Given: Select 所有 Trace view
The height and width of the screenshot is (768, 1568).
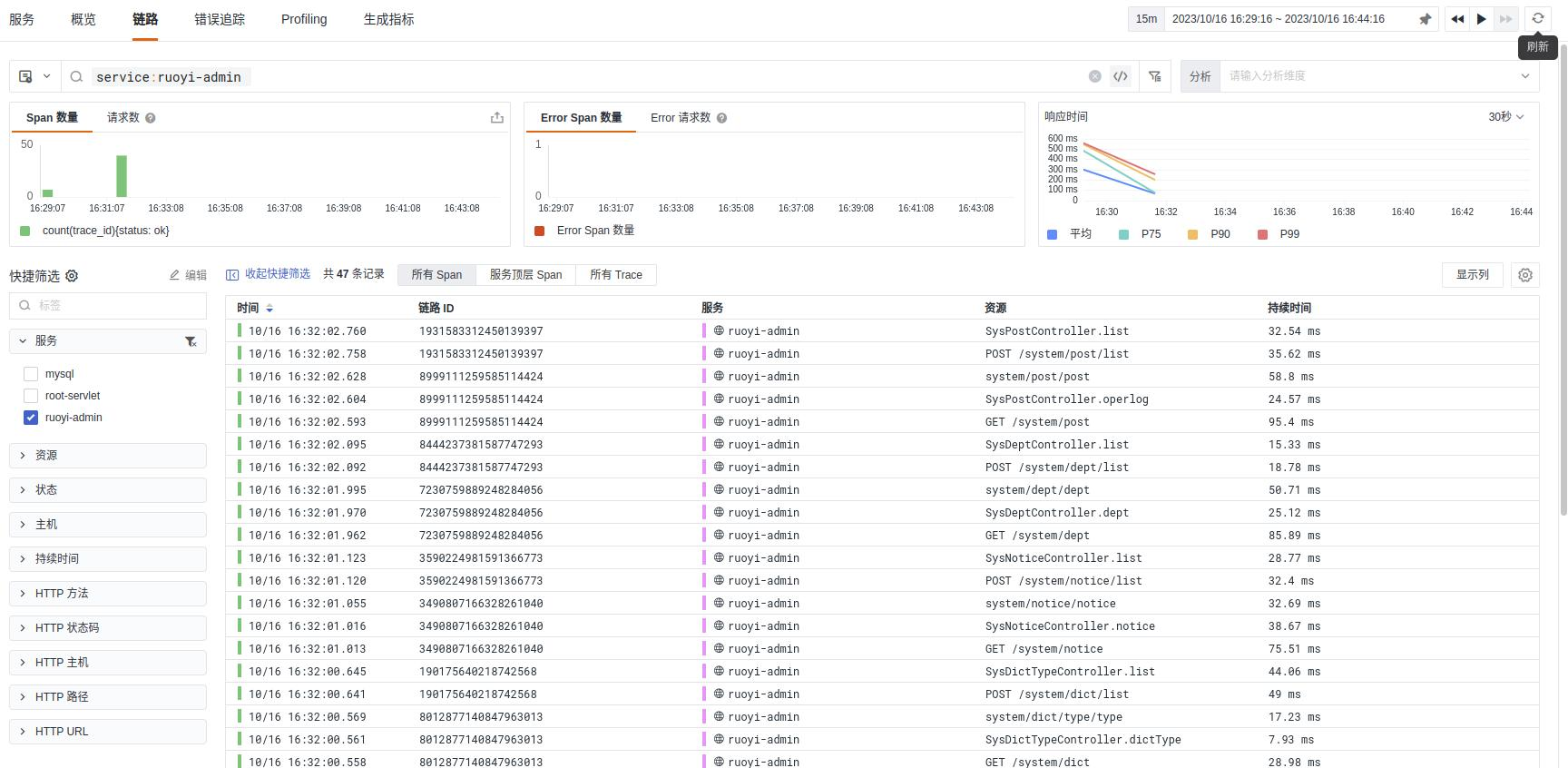Looking at the screenshot, I should tap(616, 275).
